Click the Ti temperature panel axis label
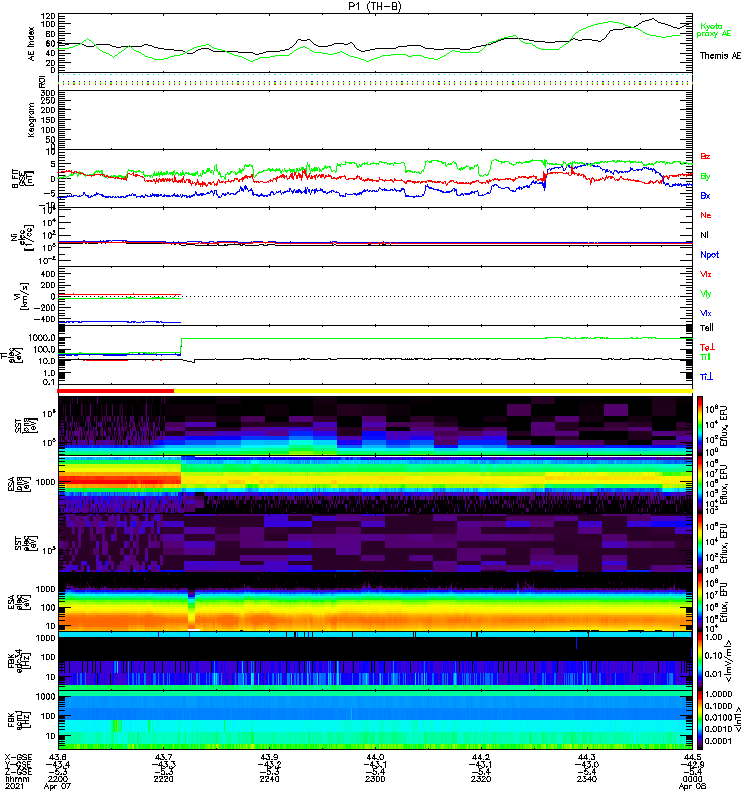The width and height of the screenshot is (750, 800). tap(12, 356)
